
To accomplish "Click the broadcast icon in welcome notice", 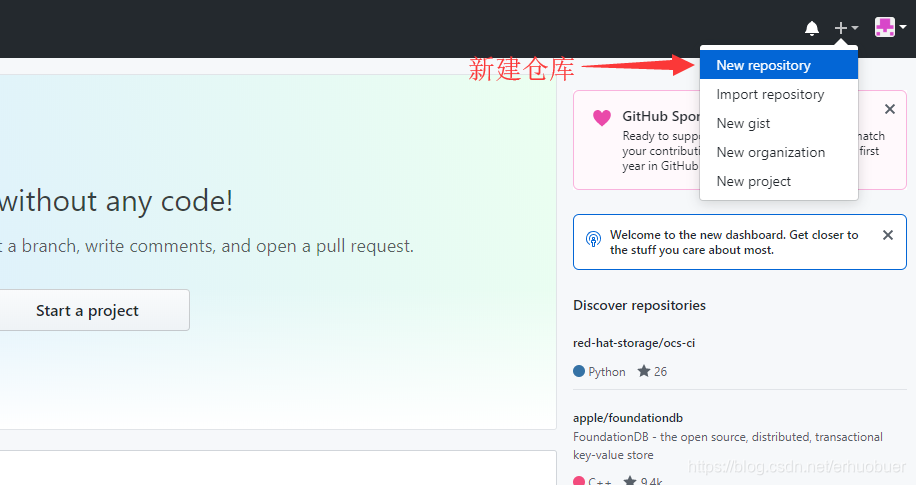I will point(593,238).
